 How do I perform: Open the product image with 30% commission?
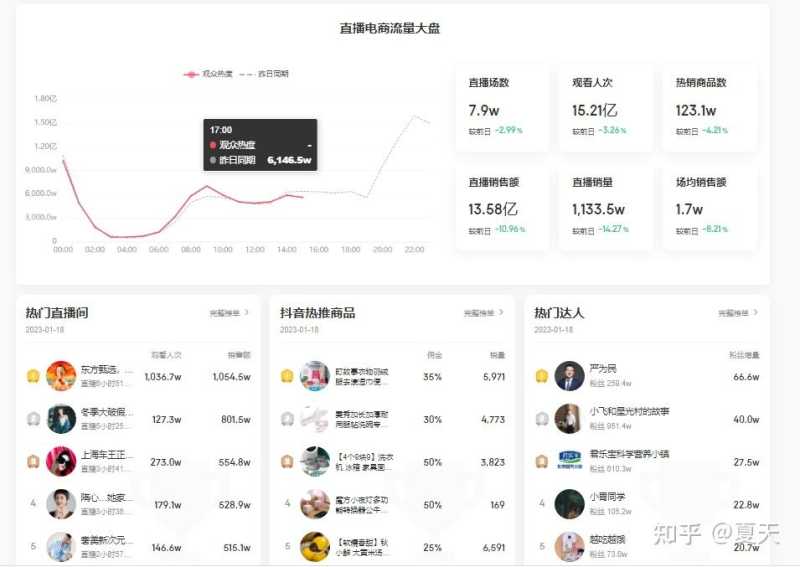coord(315,419)
